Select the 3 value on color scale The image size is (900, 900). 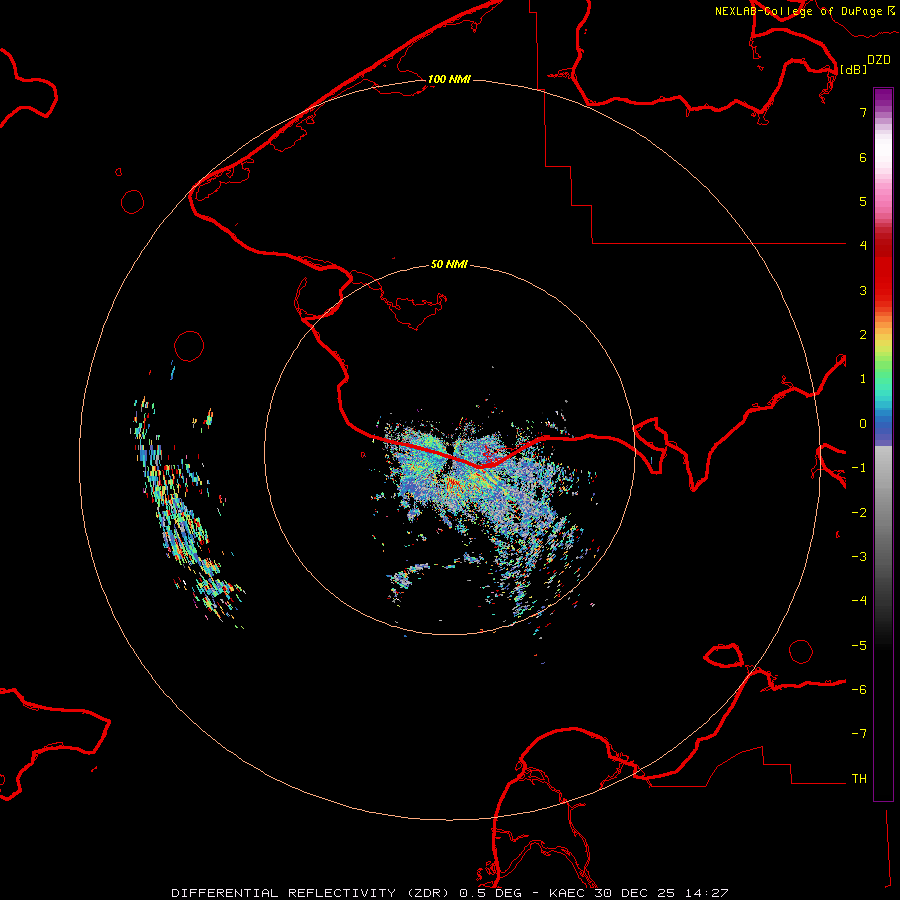(x=863, y=290)
